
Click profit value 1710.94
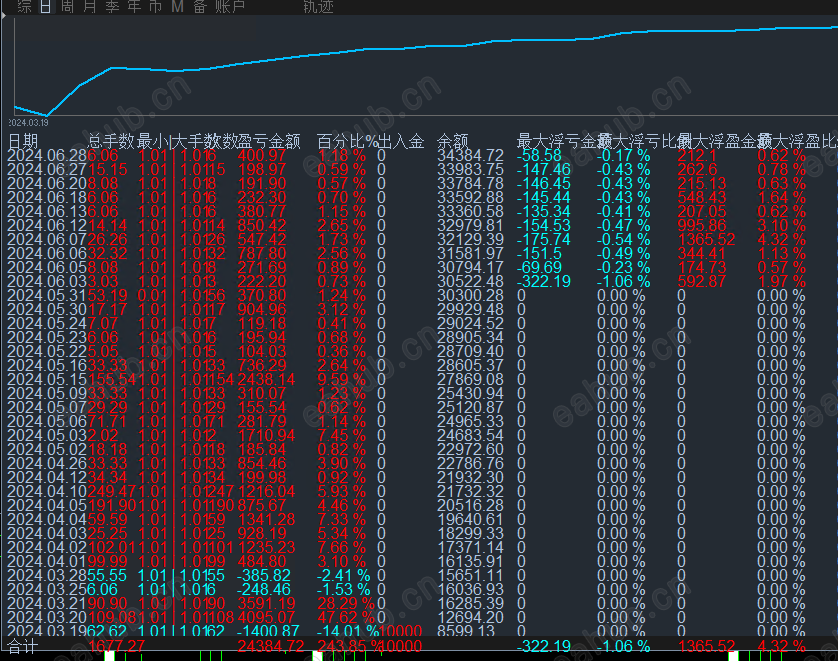pyautogui.click(x=266, y=436)
